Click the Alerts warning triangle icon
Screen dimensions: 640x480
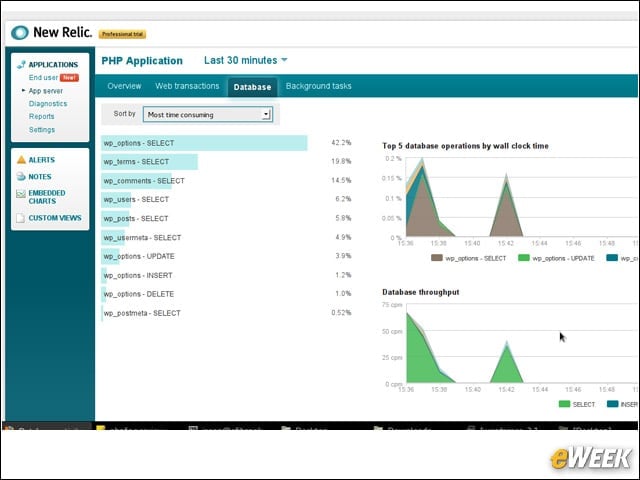click(x=21, y=160)
